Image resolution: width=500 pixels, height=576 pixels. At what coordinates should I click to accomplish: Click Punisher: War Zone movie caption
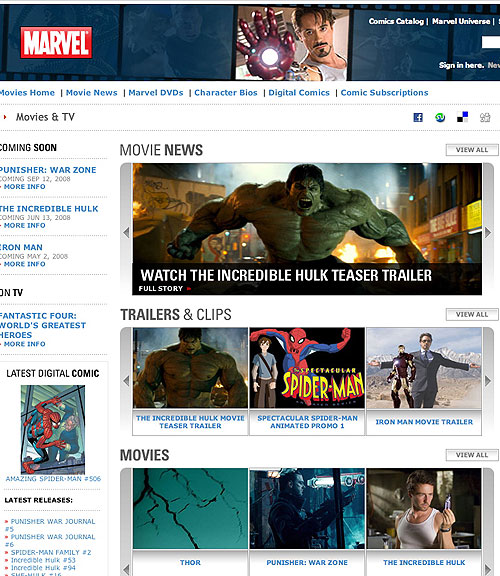click(307, 562)
